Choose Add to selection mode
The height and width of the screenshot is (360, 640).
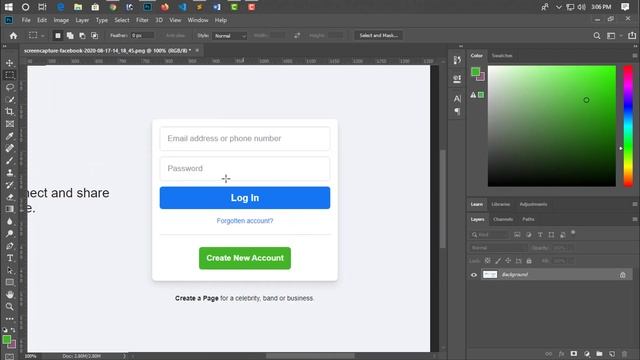(70, 36)
